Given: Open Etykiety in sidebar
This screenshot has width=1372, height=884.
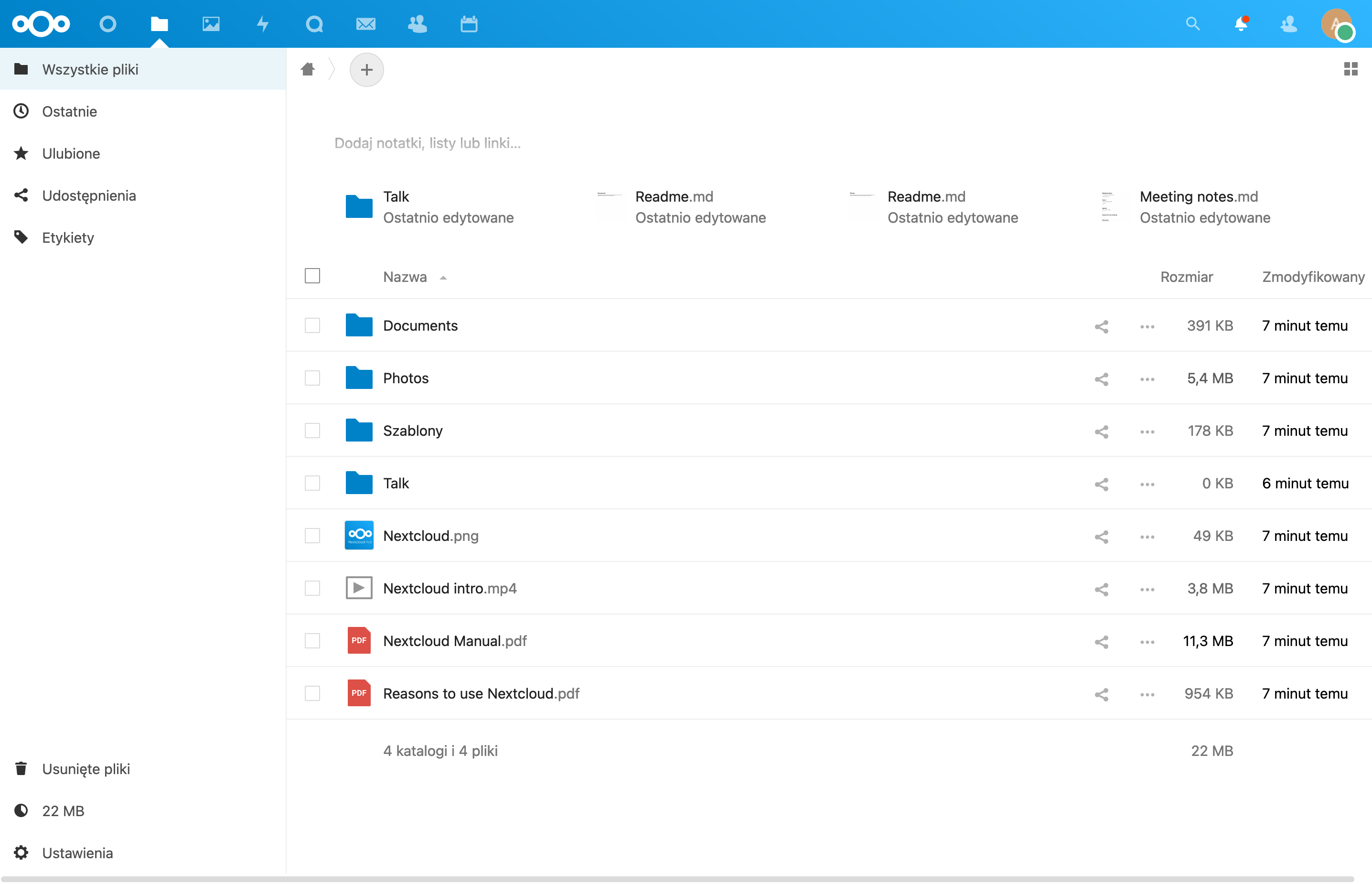Looking at the screenshot, I should (143, 237).
